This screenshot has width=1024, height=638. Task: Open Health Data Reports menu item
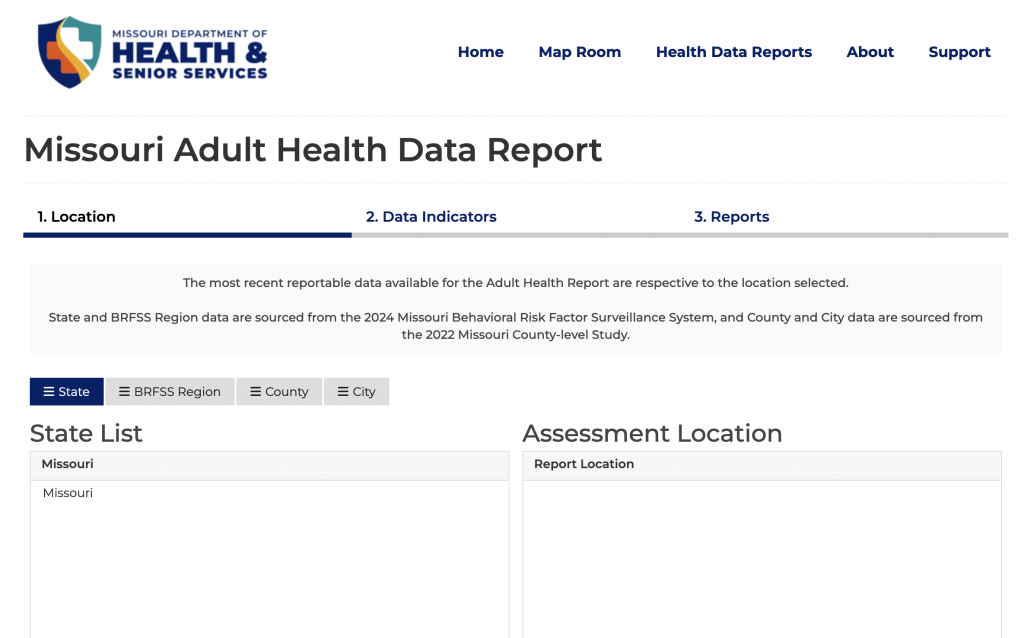coord(733,52)
